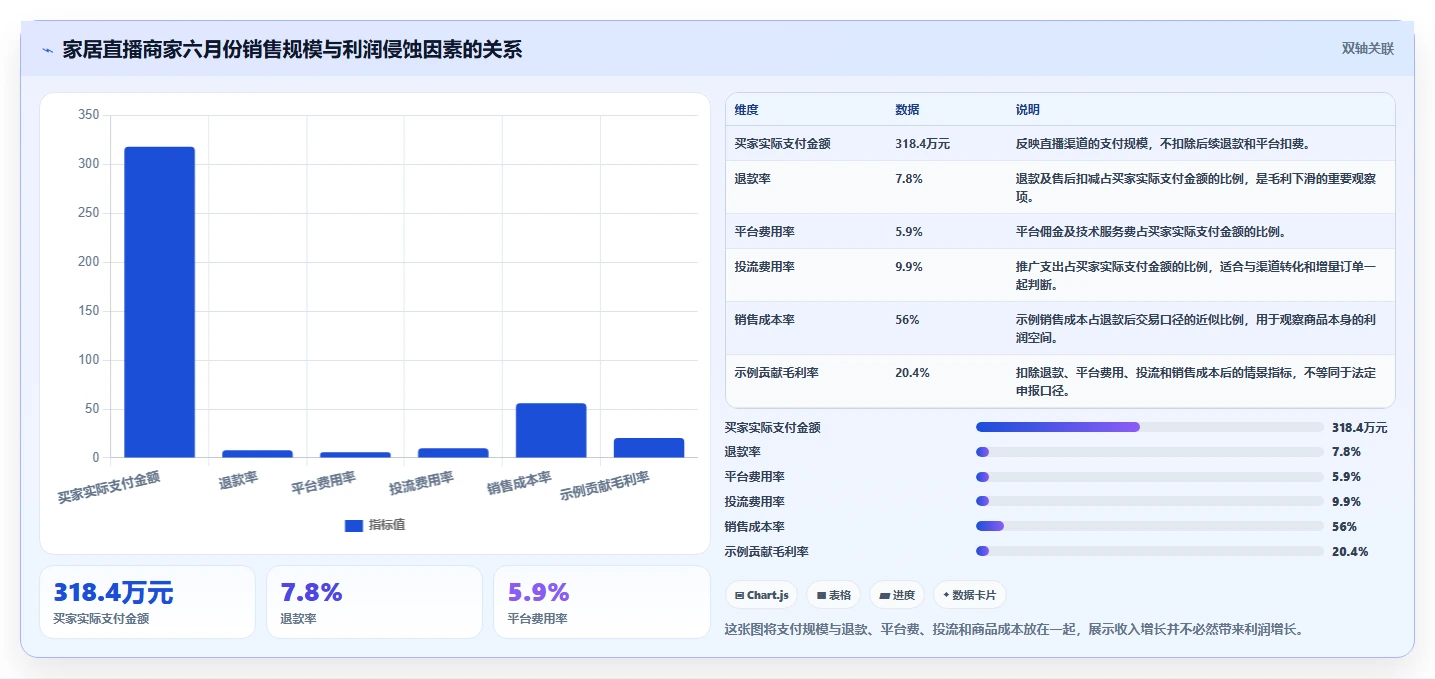The image size is (1435, 679).
Task: Select the Chart.js chip label
Action: tap(768, 595)
